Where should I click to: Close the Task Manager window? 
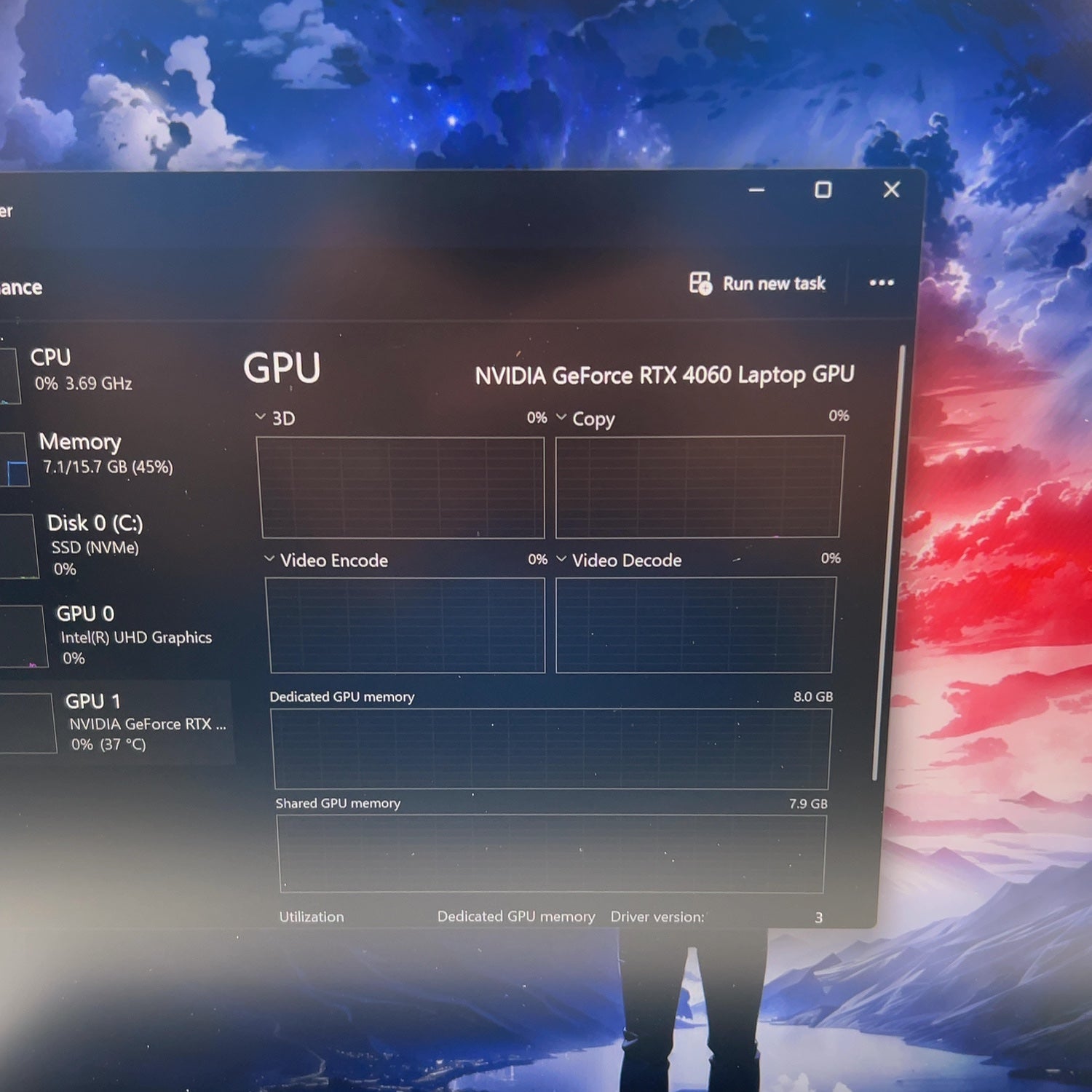pyautogui.click(x=891, y=190)
